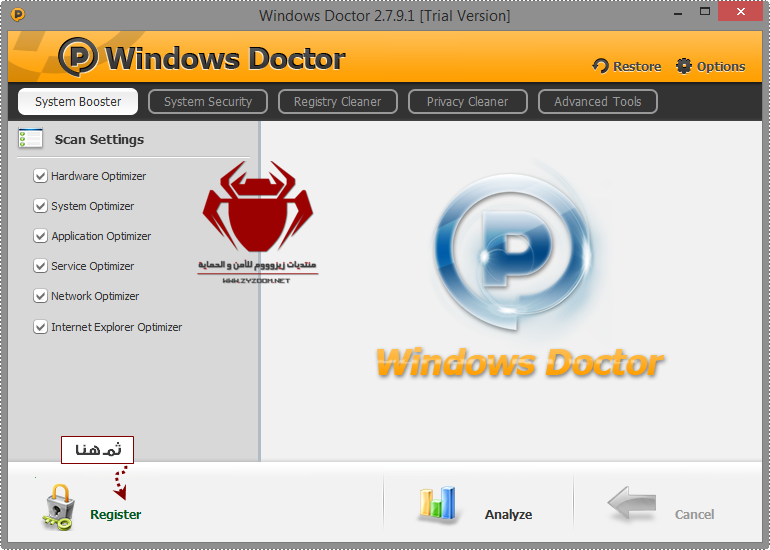The width and height of the screenshot is (770, 550).
Task: Click the Restore arrow icon
Action: [601, 66]
